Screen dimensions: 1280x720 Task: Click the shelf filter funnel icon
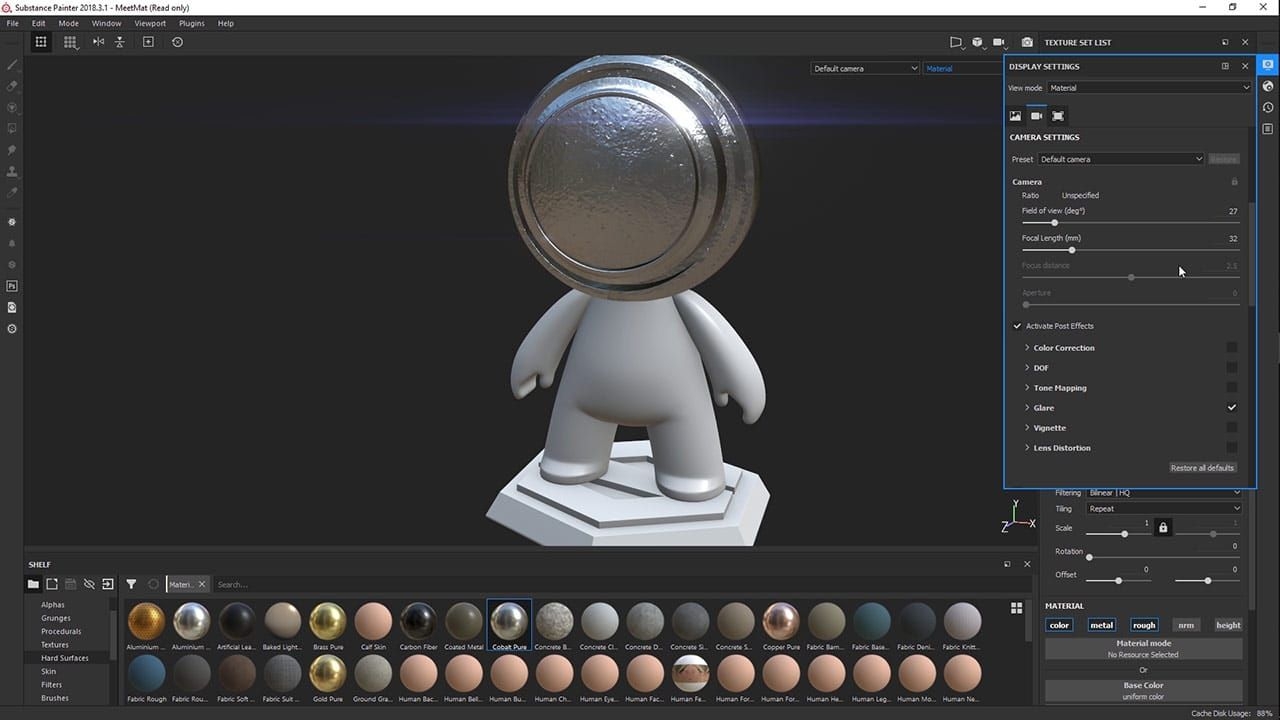[131, 584]
